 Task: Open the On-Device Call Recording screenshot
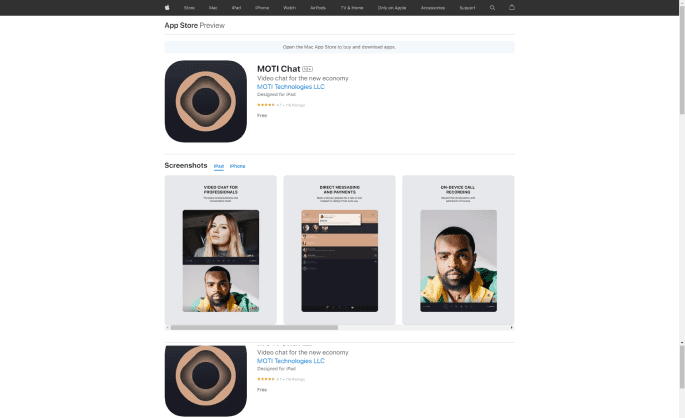[458, 250]
